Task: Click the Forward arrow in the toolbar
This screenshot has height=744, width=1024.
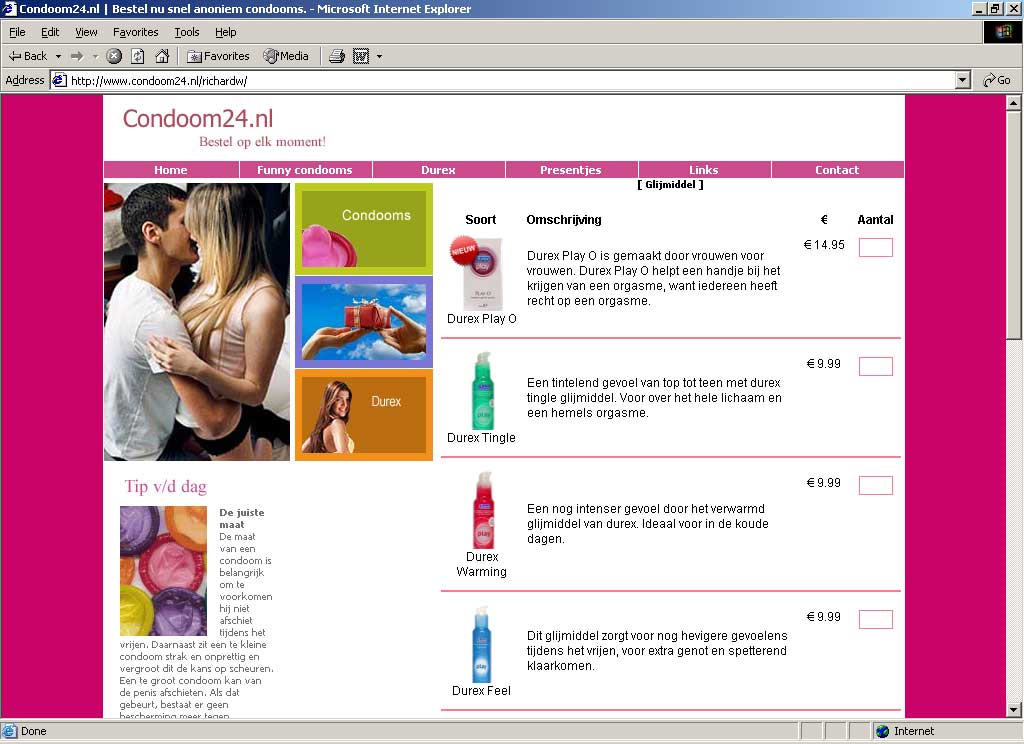Action: [x=77, y=56]
